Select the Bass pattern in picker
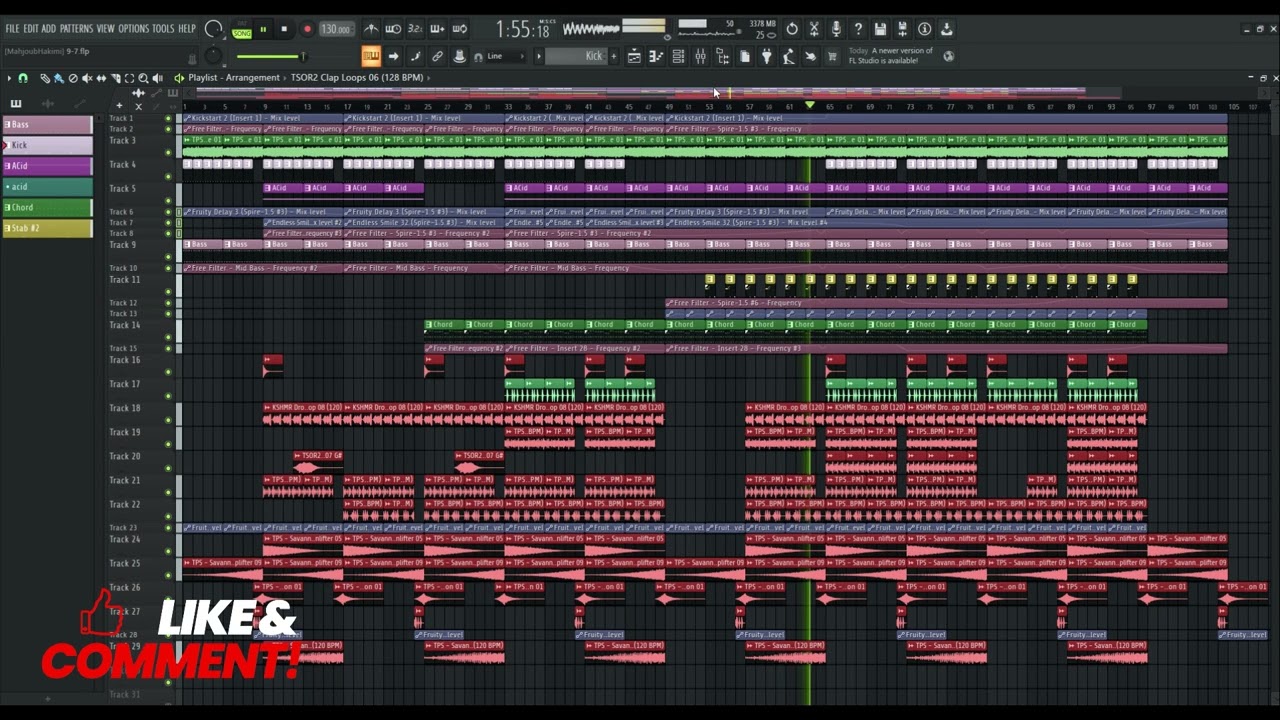The image size is (1280, 720). (47, 124)
